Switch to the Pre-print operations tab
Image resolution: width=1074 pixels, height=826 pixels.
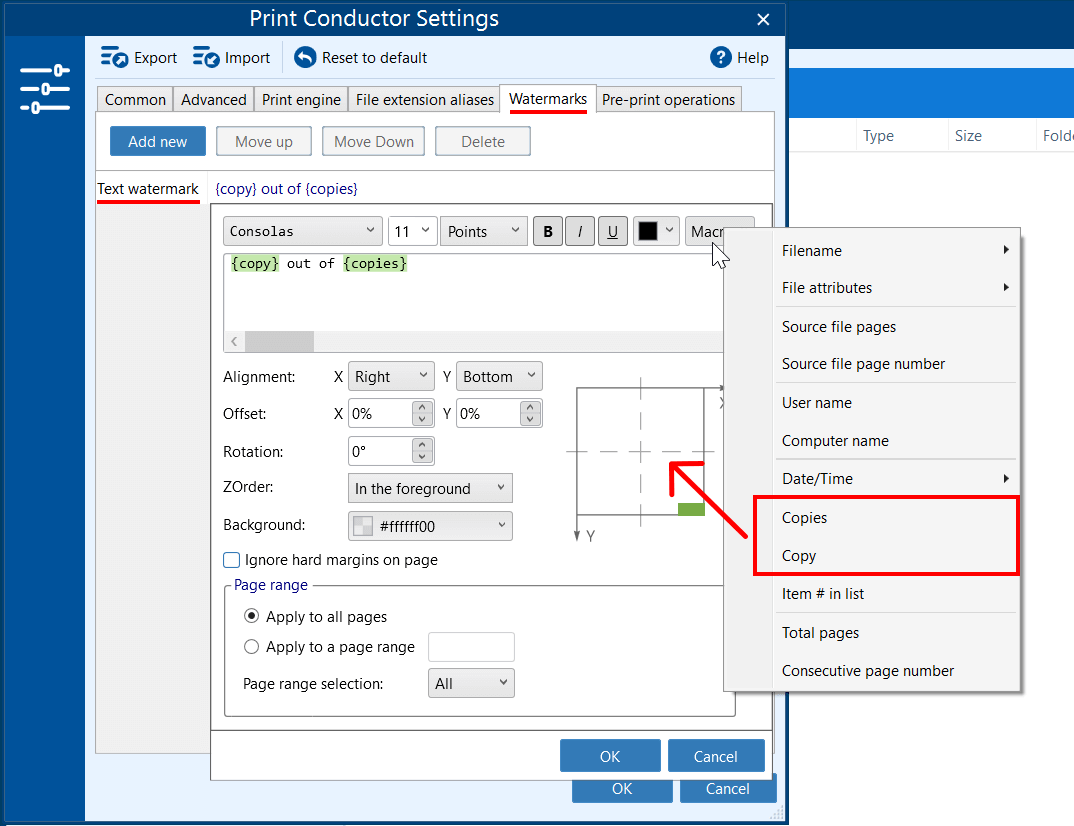click(x=668, y=100)
